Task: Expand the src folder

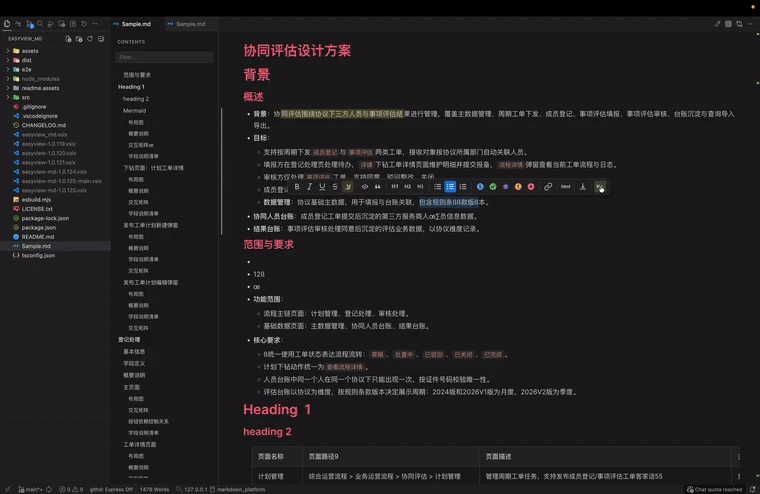Action: [55, 97]
